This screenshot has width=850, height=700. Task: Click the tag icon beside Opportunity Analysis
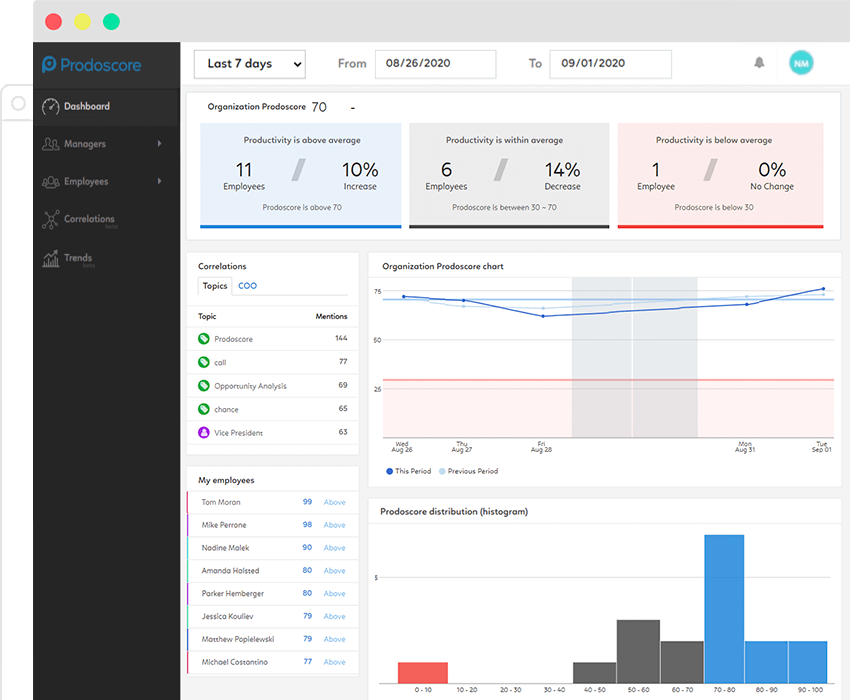tap(204, 386)
